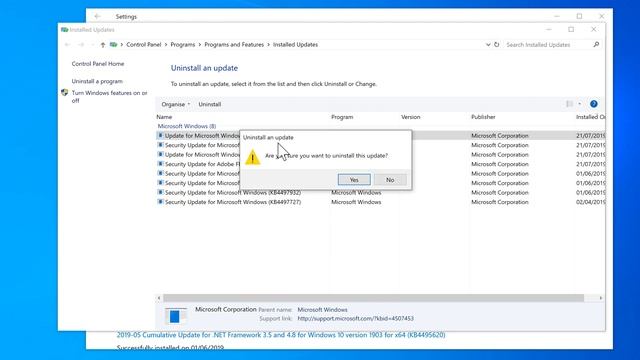Navigate up one level arrow icon
Screen dimensions: 640x360
click(x=103, y=44)
